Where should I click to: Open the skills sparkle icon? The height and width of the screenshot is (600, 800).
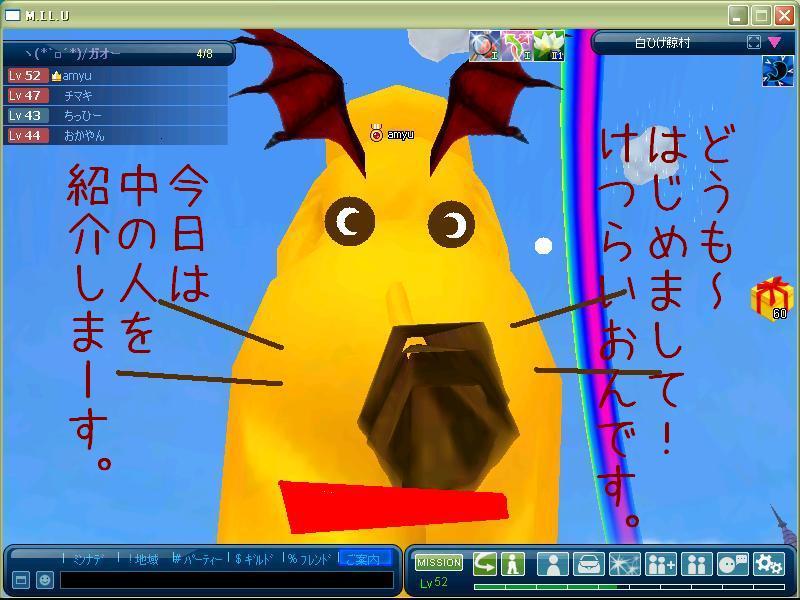(624, 564)
